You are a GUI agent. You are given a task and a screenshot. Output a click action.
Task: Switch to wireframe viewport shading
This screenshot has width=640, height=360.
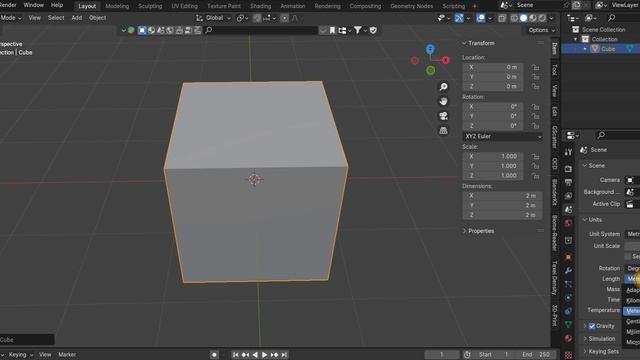click(x=514, y=18)
